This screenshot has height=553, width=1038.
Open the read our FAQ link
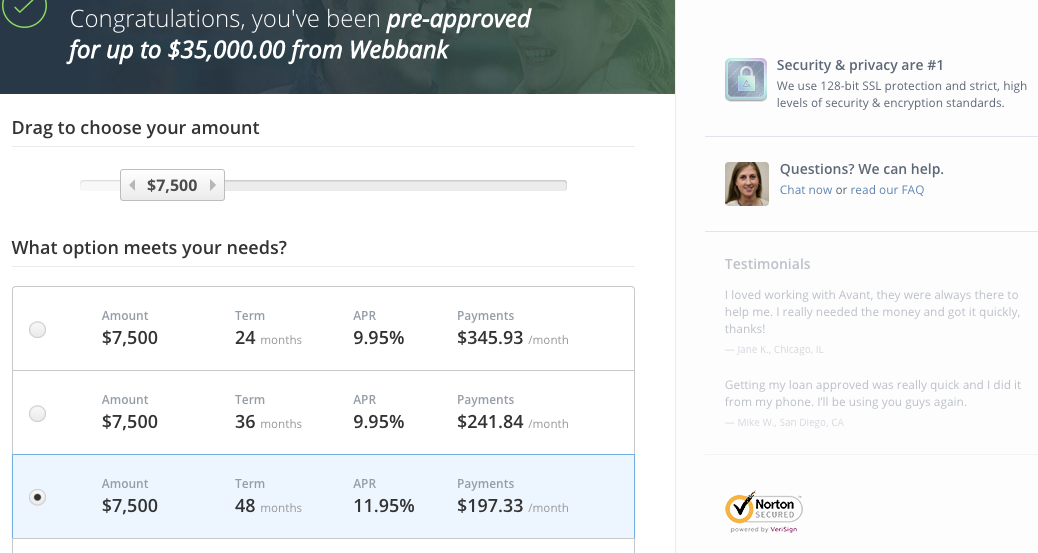coord(887,190)
